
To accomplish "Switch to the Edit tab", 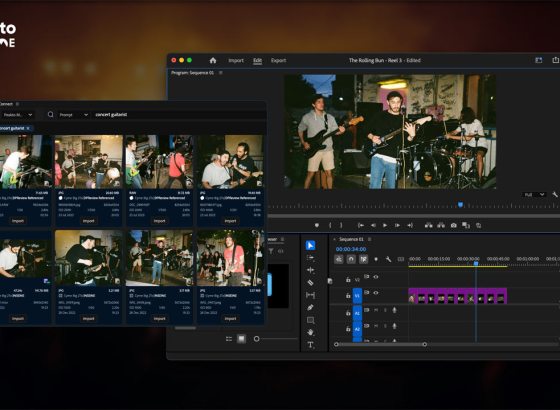I will [x=258, y=60].
